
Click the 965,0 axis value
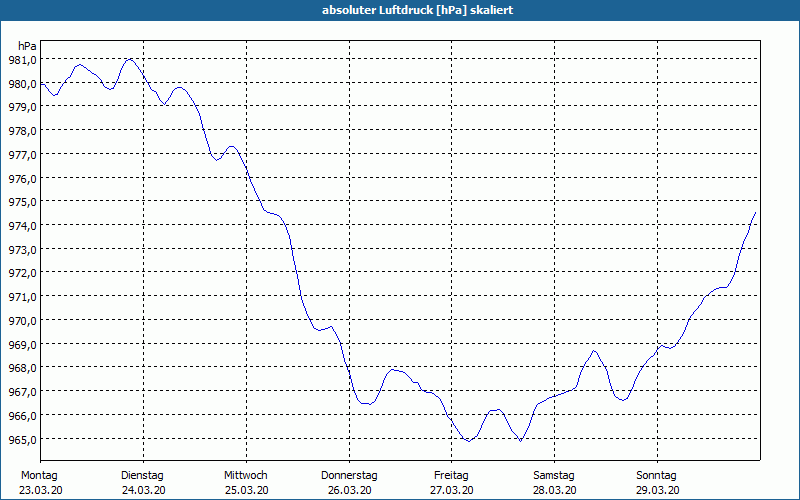point(22,439)
